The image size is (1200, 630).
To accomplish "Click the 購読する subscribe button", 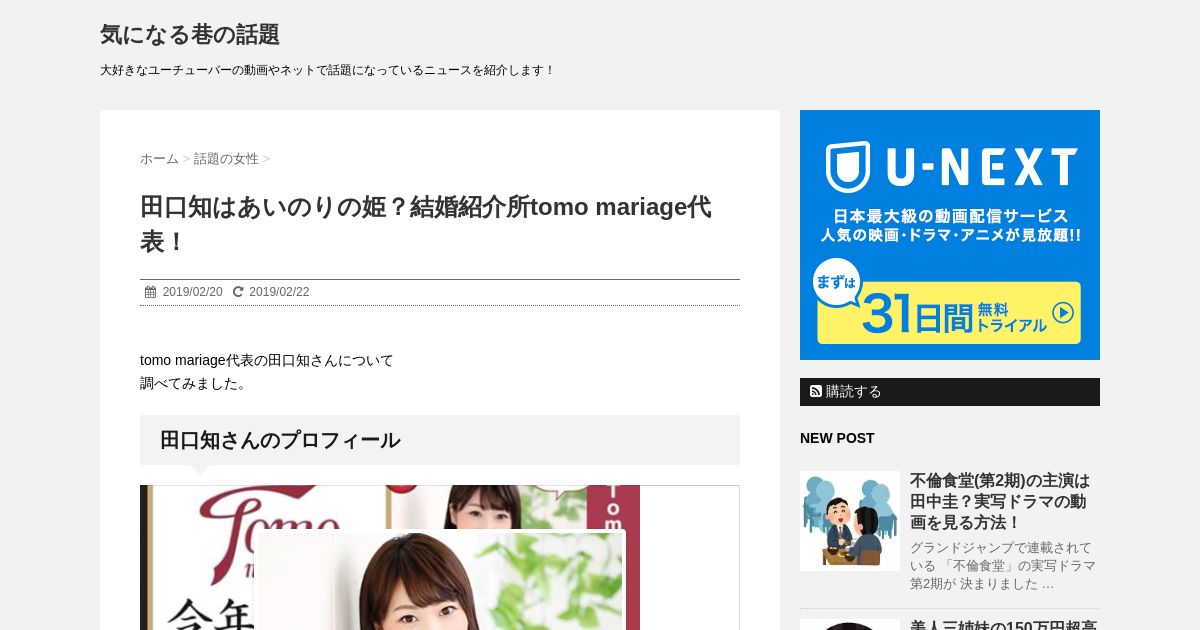I will pyautogui.click(x=950, y=392).
